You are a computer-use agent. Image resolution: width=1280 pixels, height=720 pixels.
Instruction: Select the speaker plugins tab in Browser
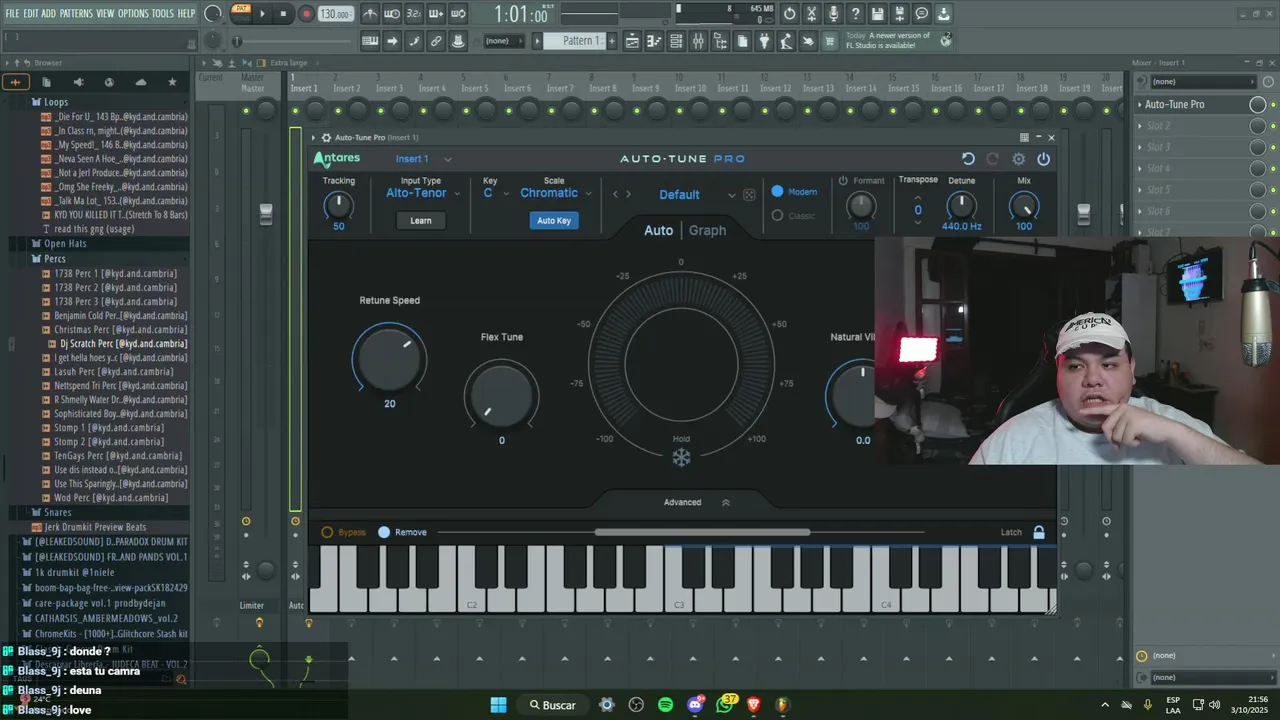pos(79,82)
